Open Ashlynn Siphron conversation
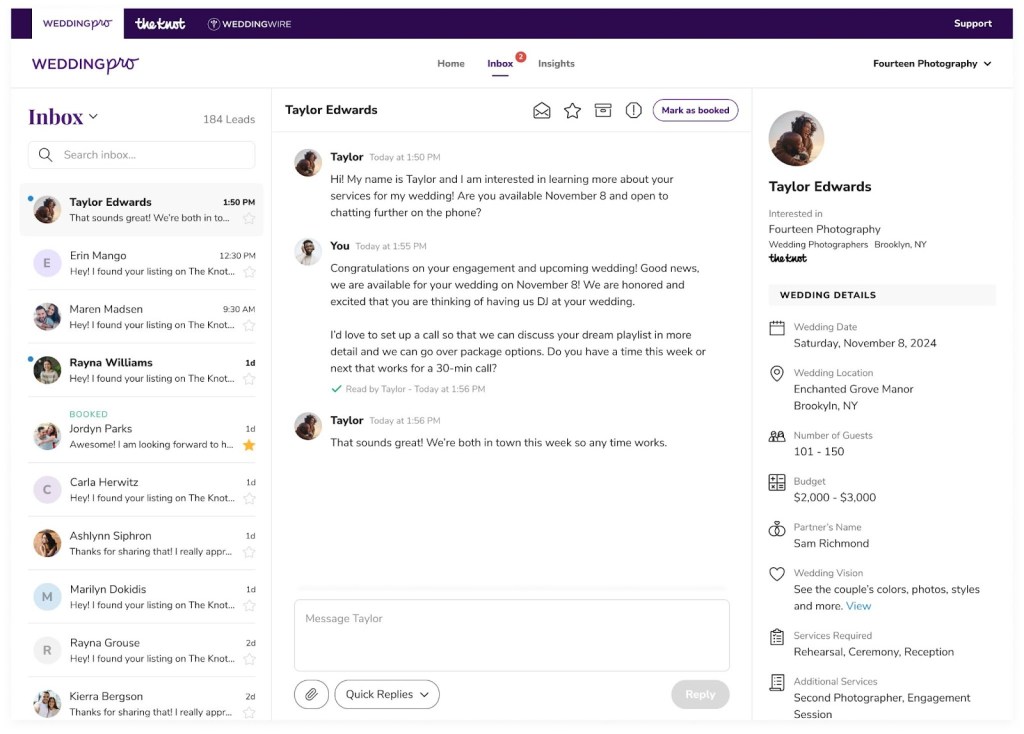Viewport: 1024px width, 734px height. click(x=142, y=543)
